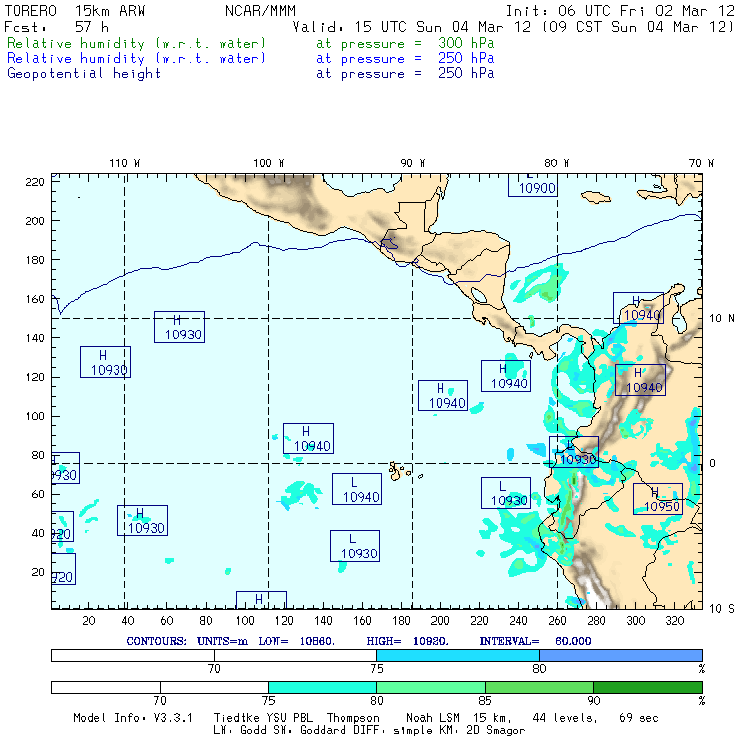Select the '10 S' latitude label
The image size is (740, 740).
(722, 609)
